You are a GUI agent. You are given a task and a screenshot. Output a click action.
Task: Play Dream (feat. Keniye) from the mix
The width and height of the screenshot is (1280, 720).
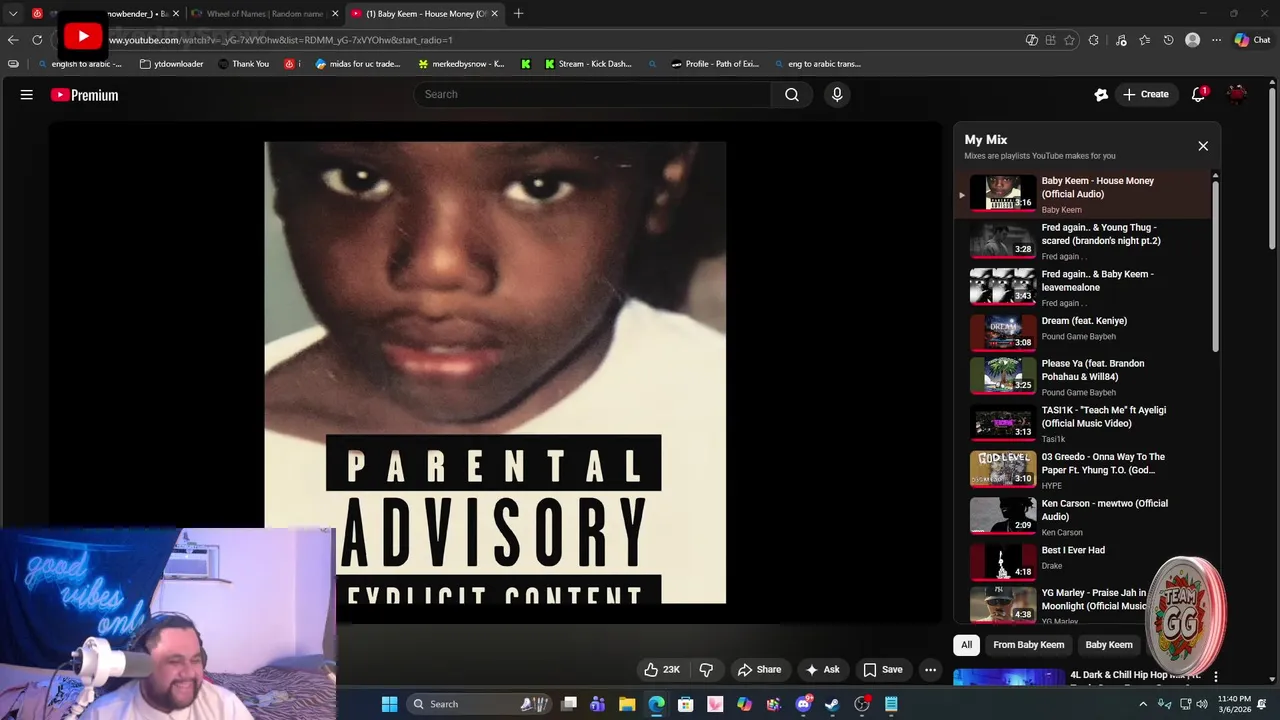1082,333
